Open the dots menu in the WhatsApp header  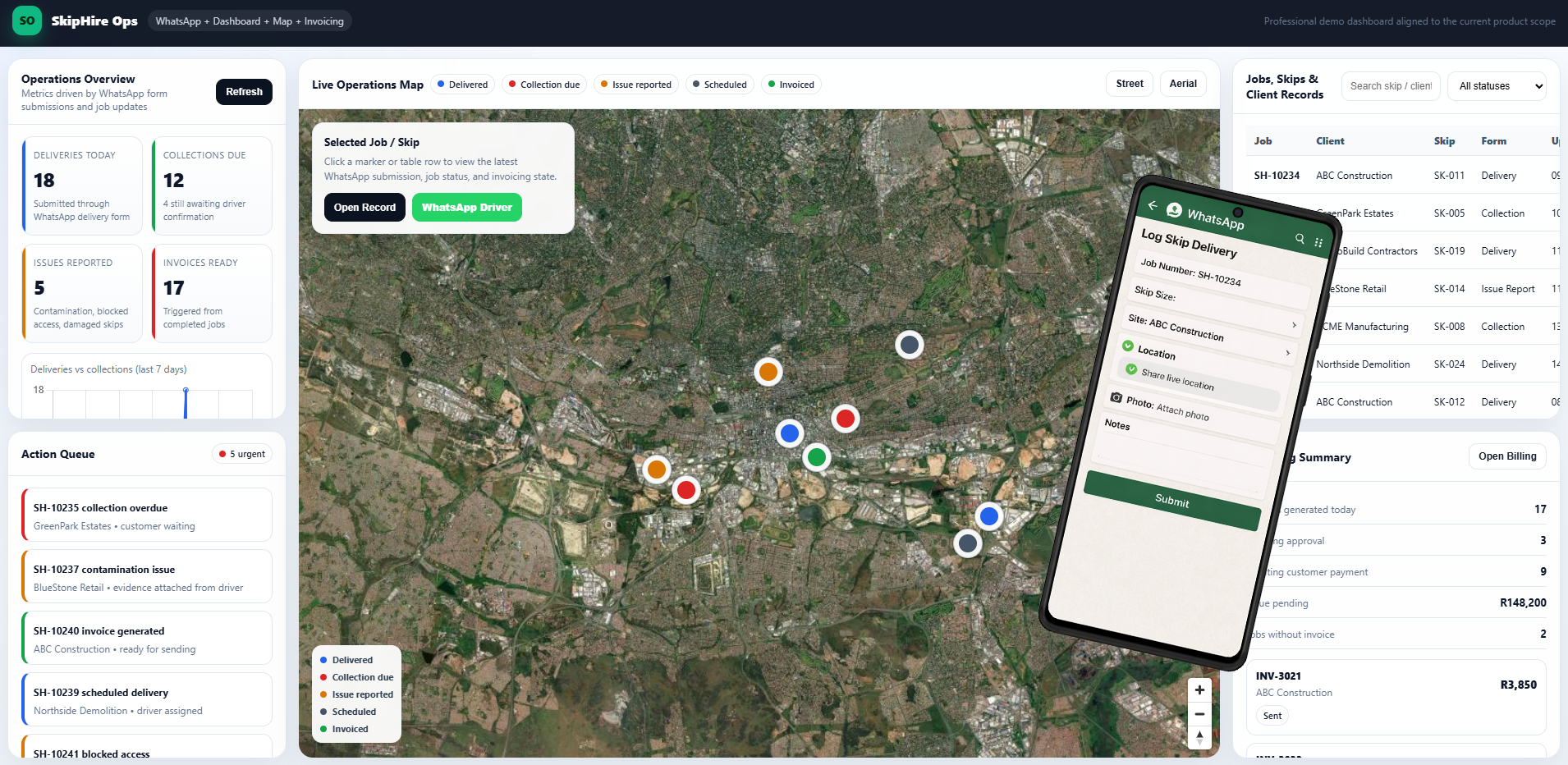pos(1318,243)
